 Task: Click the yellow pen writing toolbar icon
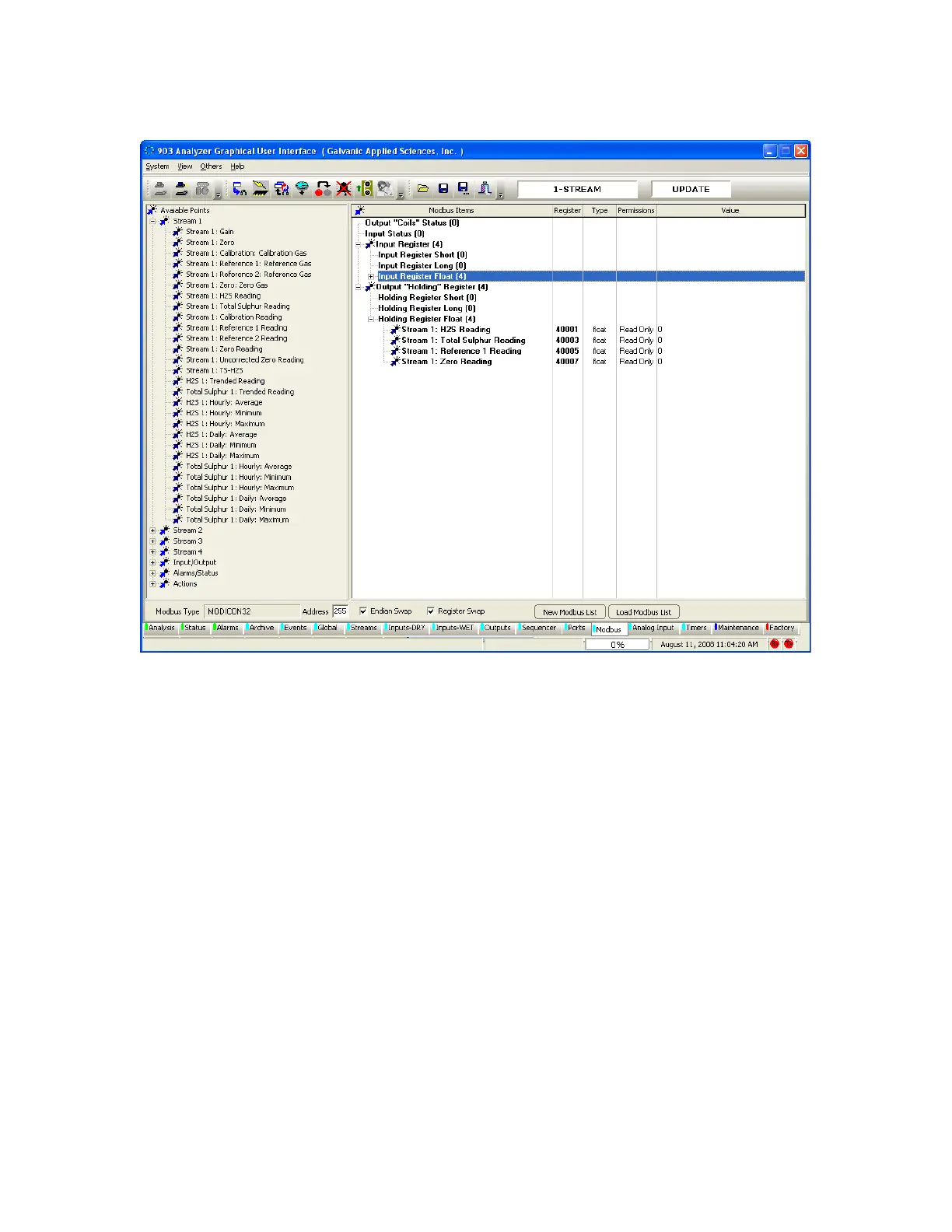(x=261, y=188)
